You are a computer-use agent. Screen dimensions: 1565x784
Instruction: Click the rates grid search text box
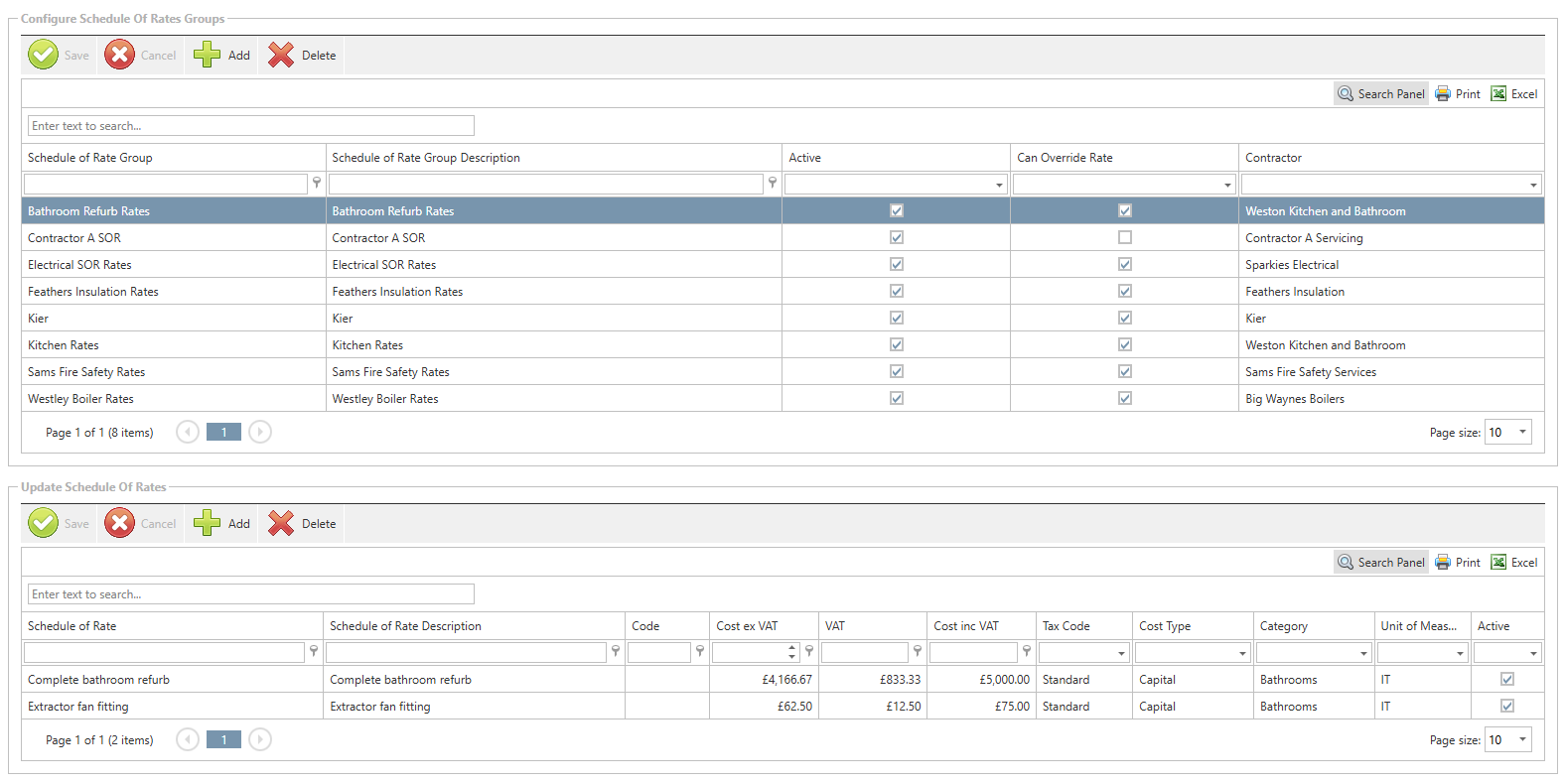[x=251, y=594]
